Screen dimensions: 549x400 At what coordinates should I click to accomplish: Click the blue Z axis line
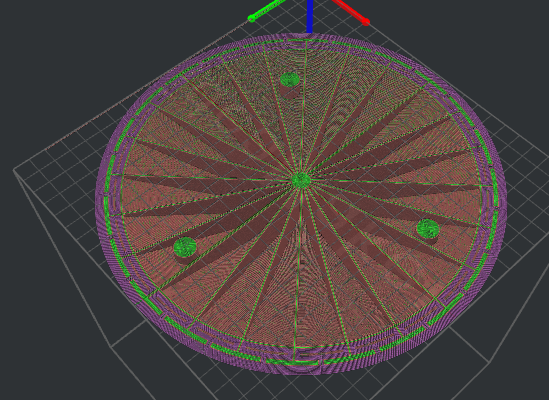(310, 16)
